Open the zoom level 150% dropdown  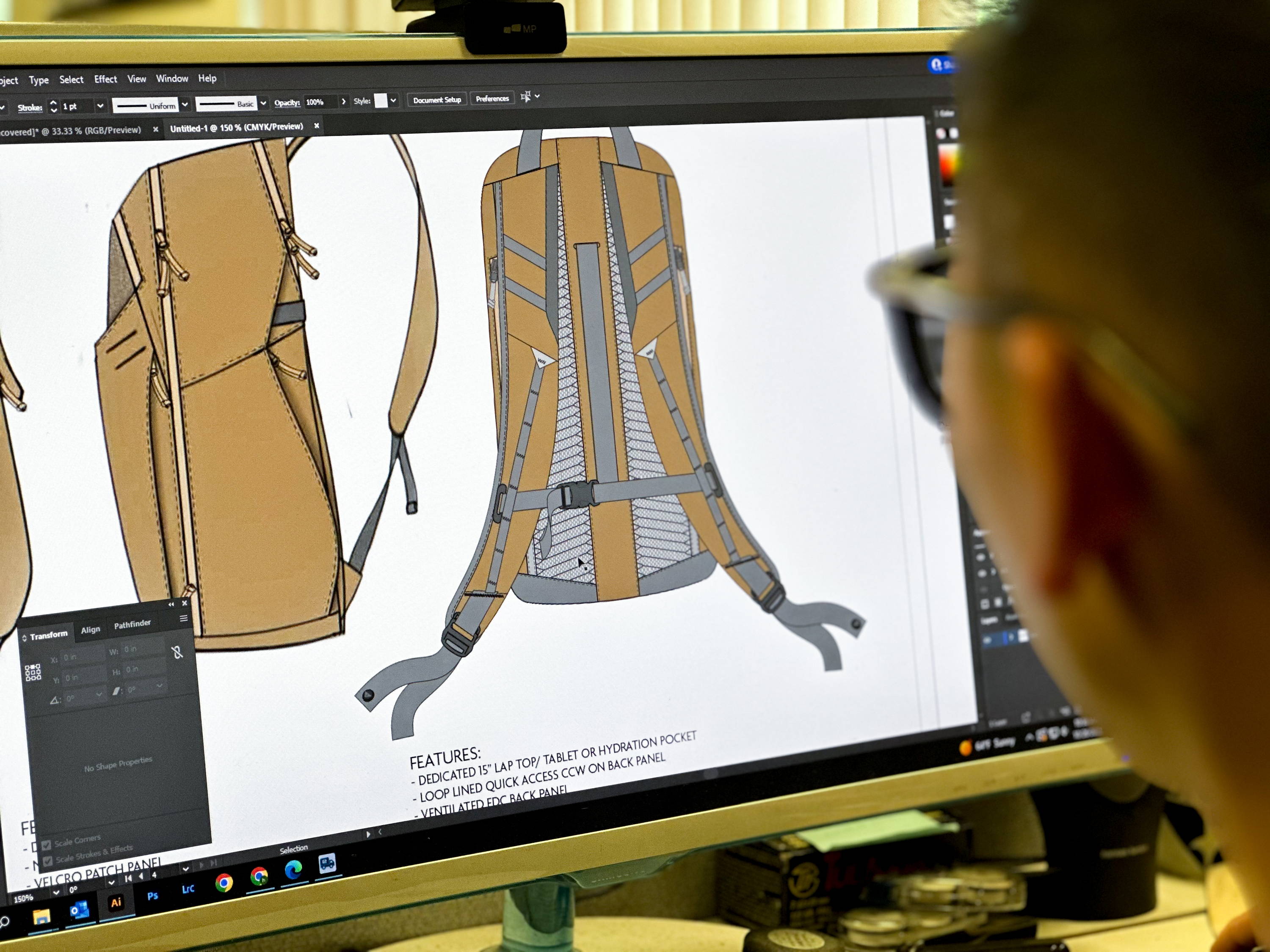click(x=56, y=892)
